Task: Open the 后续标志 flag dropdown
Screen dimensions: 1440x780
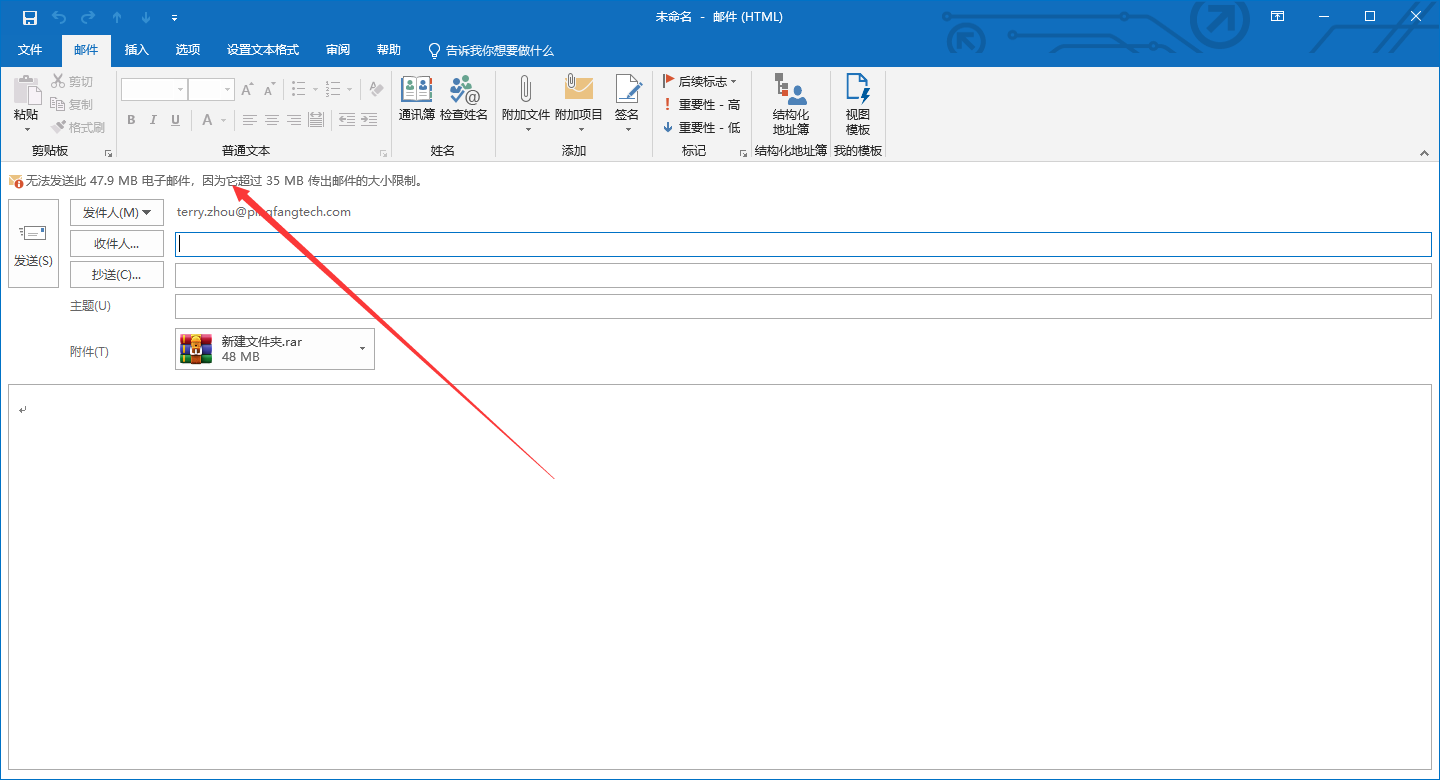Action: point(700,81)
